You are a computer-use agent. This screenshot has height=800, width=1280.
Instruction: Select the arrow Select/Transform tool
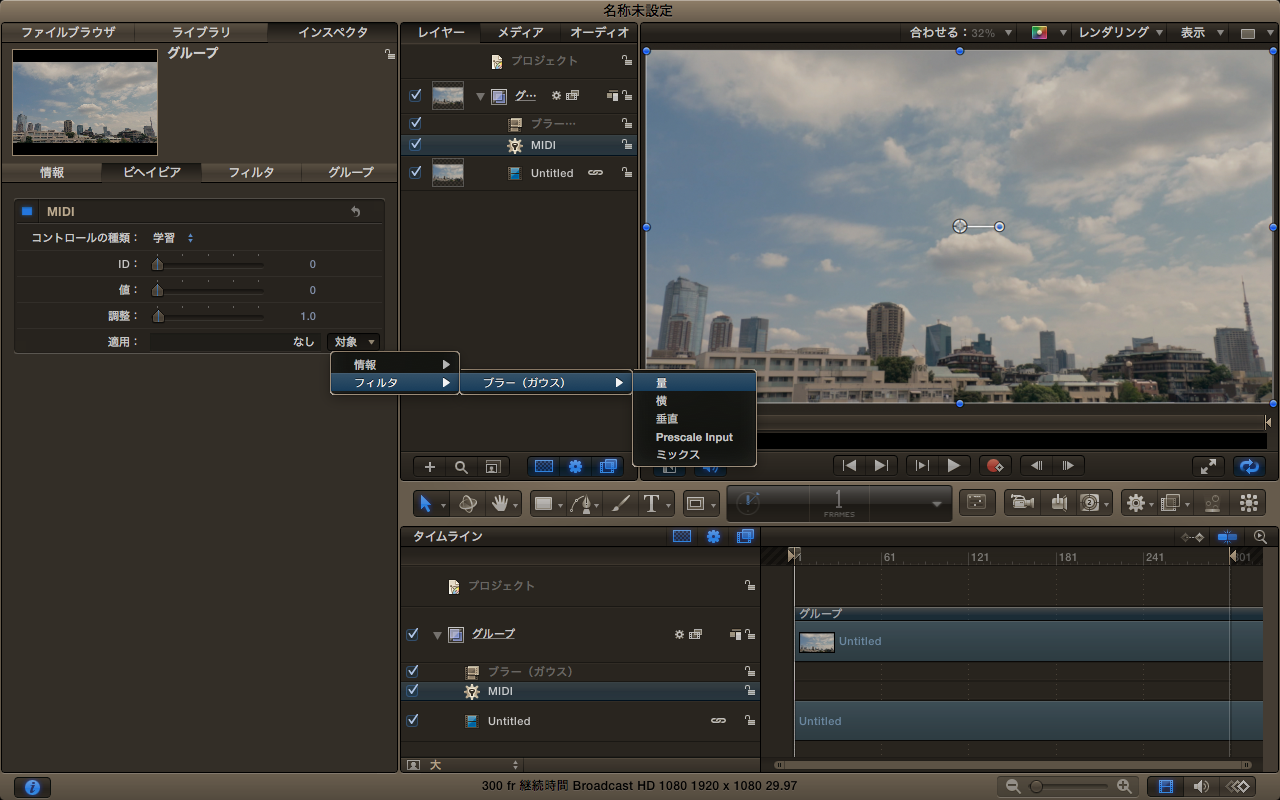coord(426,504)
